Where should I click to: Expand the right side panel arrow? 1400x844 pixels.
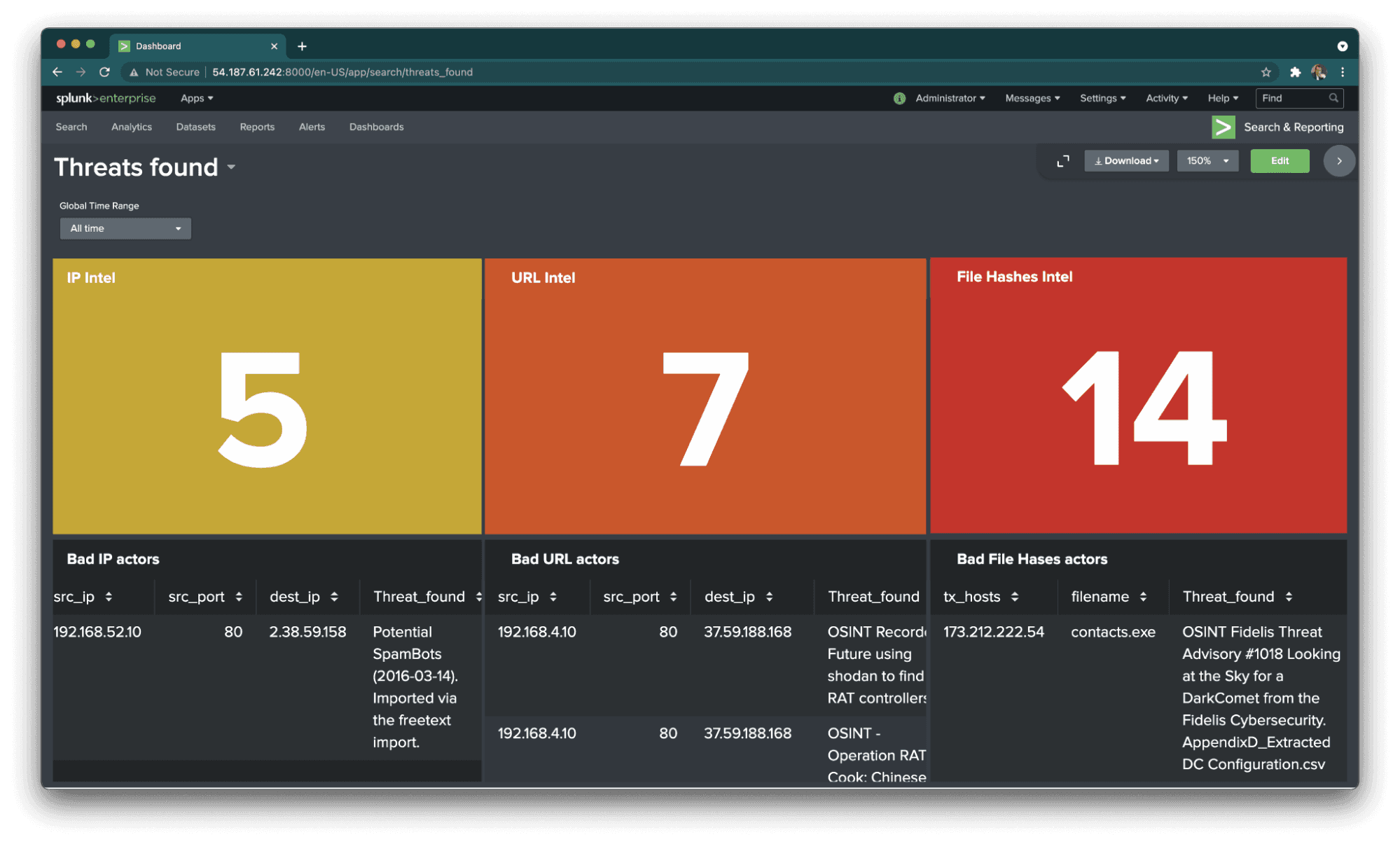click(1338, 161)
